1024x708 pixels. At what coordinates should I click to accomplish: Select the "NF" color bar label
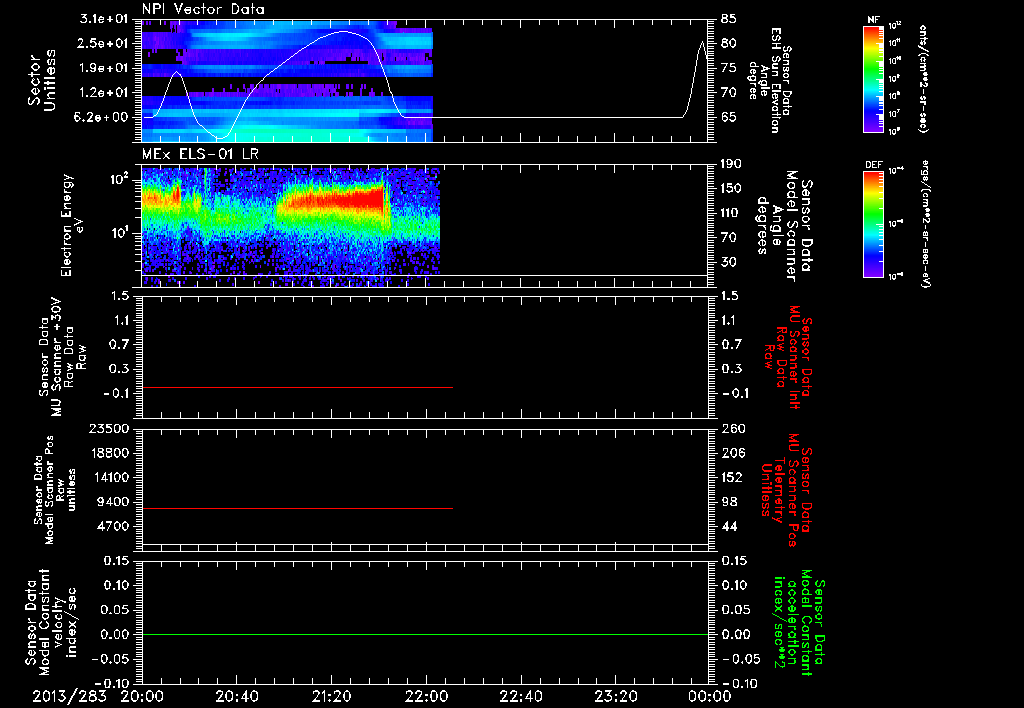coord(873,20)
